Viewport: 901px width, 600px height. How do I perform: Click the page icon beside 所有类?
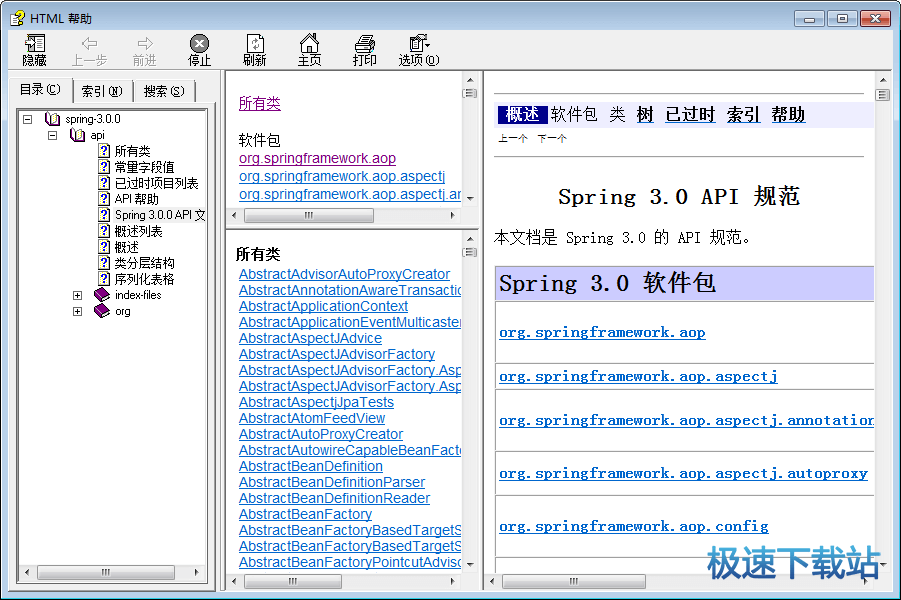coord(104,151)
